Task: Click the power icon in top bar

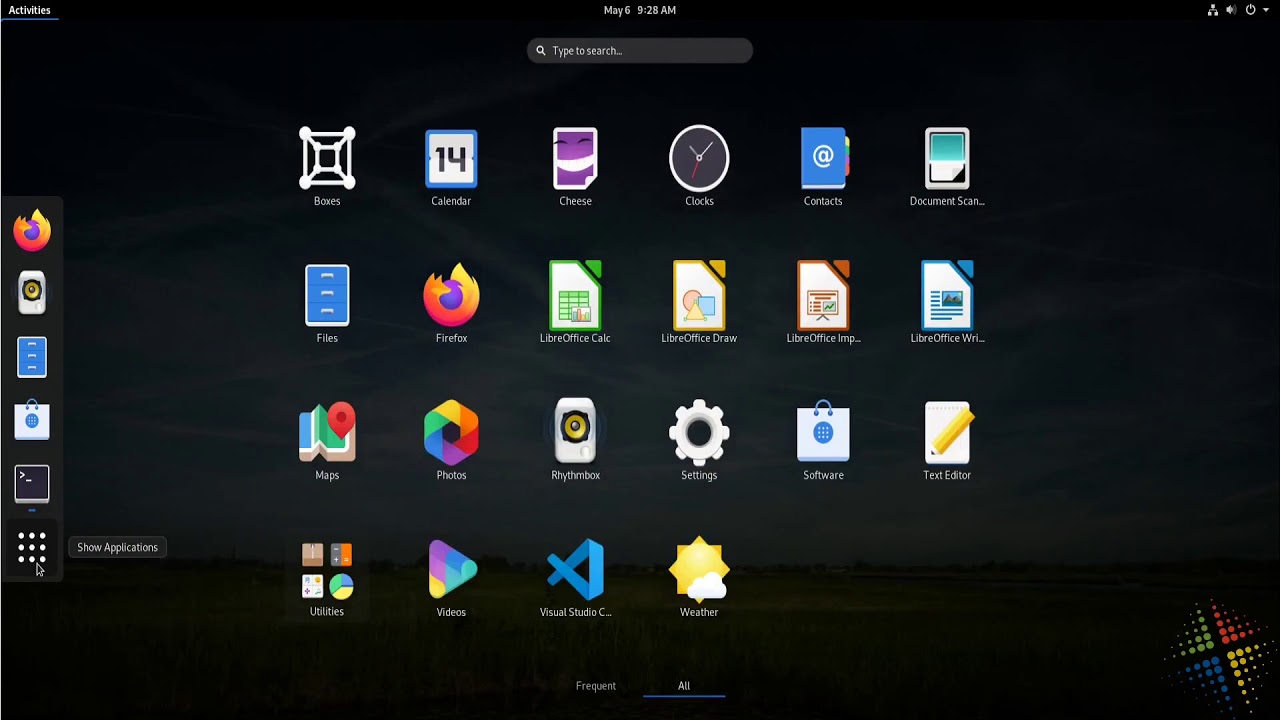Action: click(1250, 10)
